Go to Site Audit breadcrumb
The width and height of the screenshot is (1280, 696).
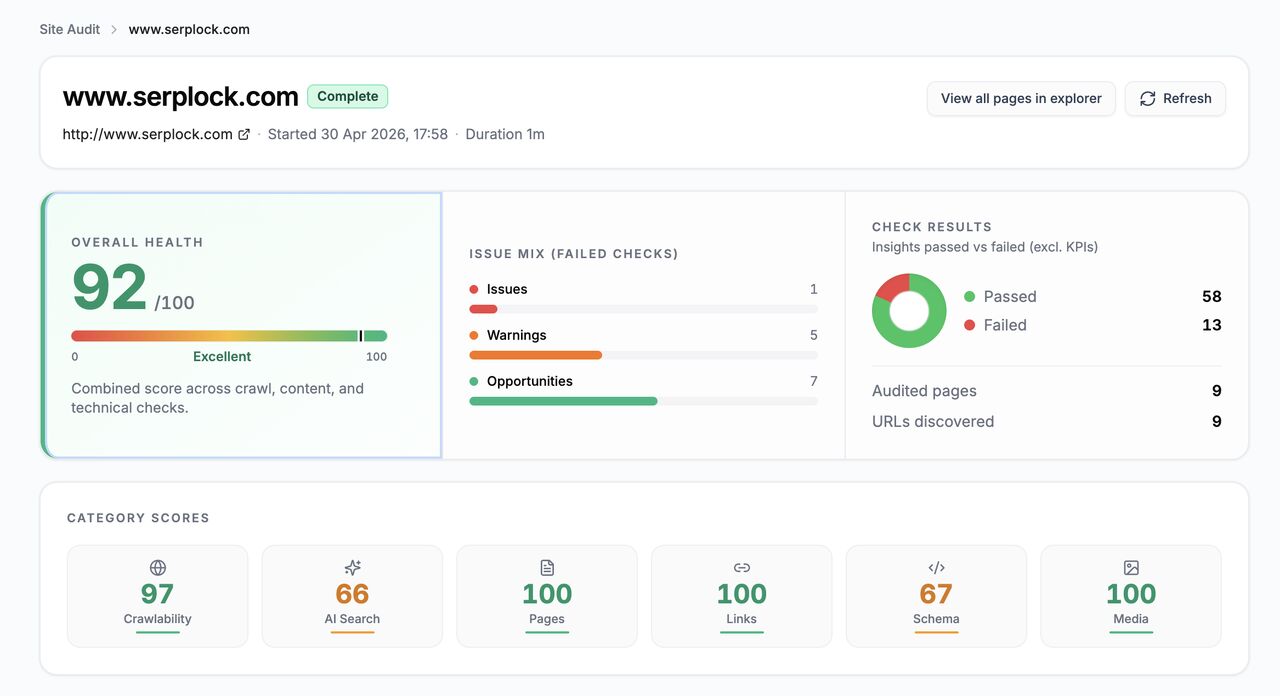click(70, 29)
